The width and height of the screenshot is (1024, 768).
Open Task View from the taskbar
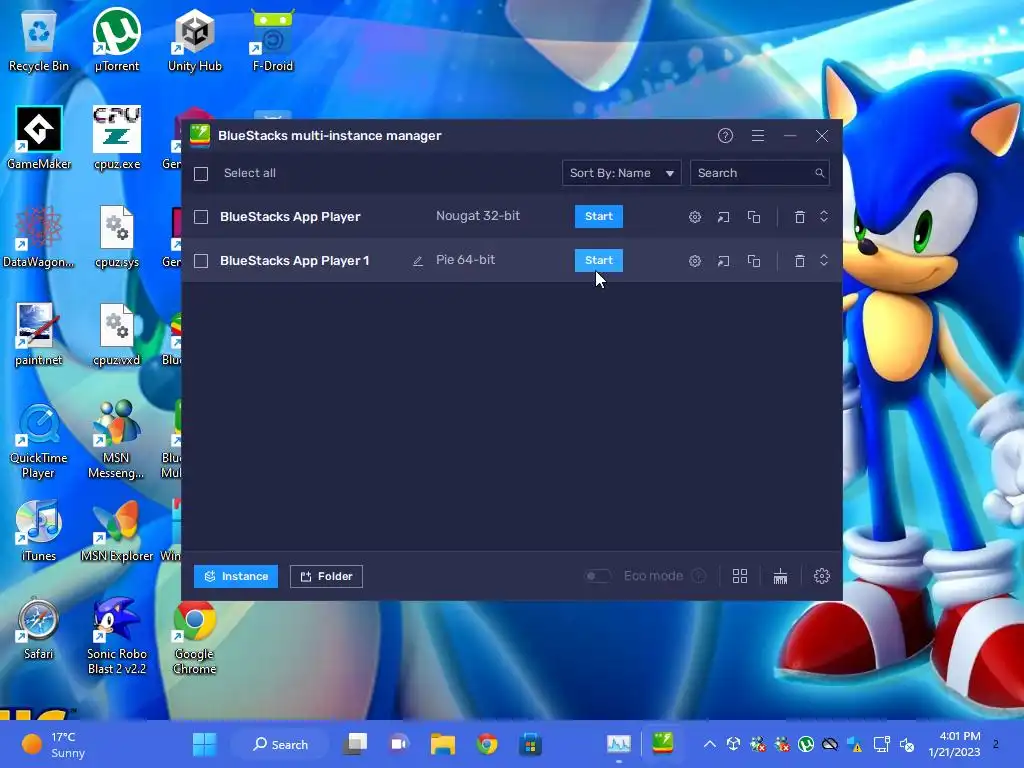(355, 744)
